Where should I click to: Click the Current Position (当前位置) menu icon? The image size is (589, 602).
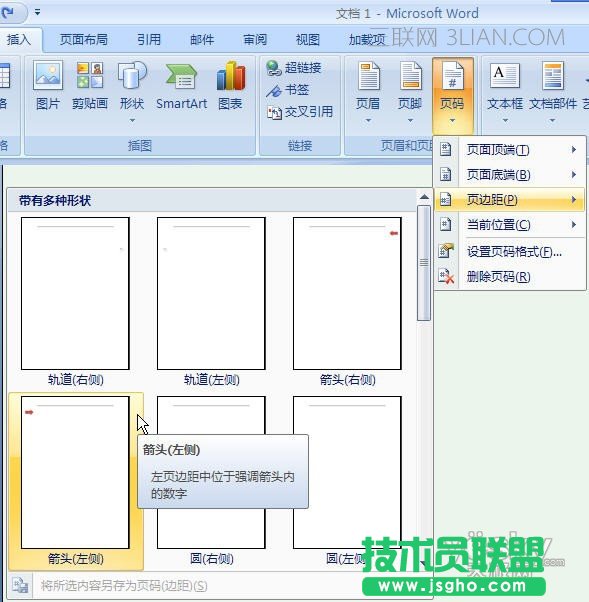click(x=445, y=224)
